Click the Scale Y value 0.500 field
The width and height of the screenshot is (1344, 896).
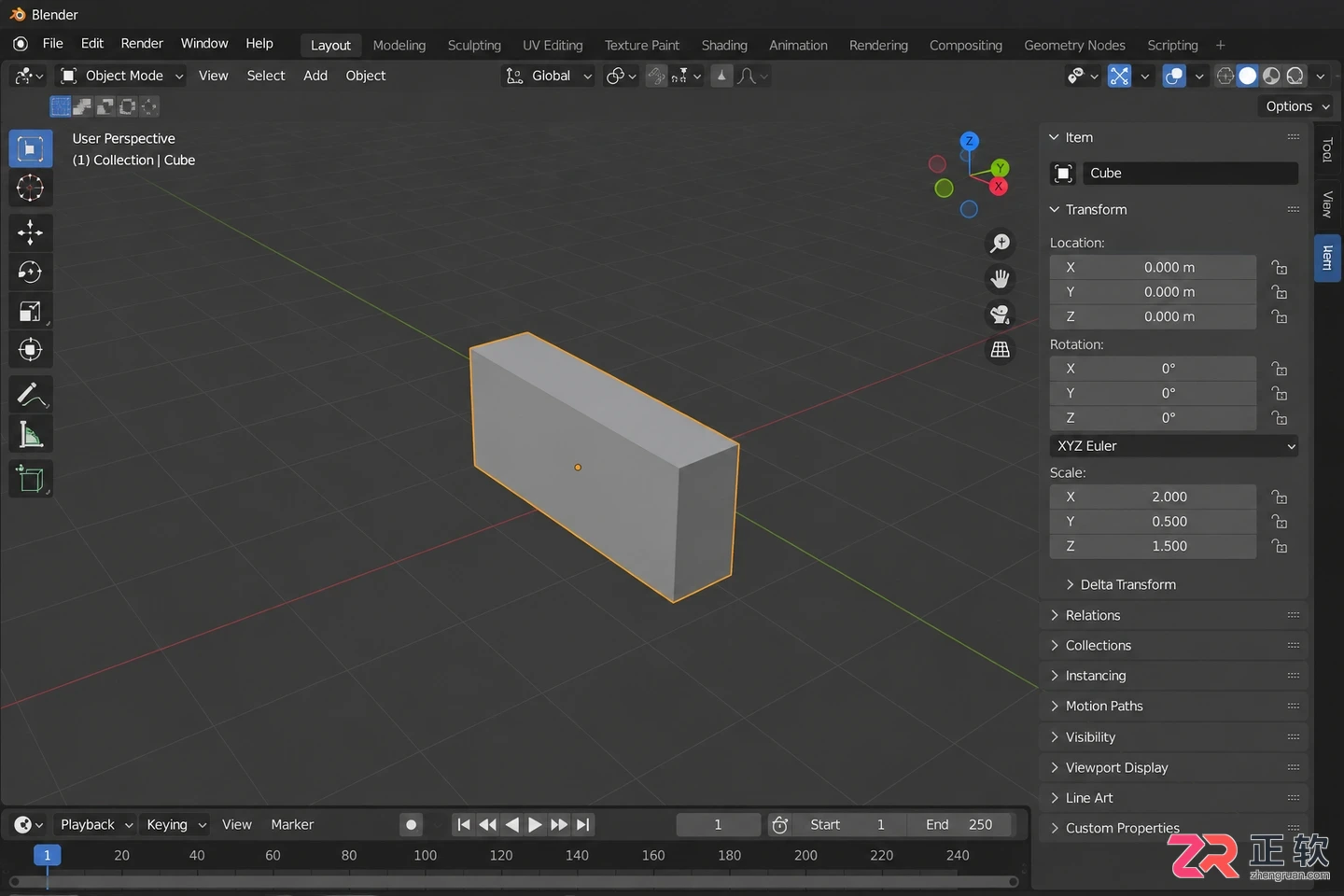(x=1153, y=523)
